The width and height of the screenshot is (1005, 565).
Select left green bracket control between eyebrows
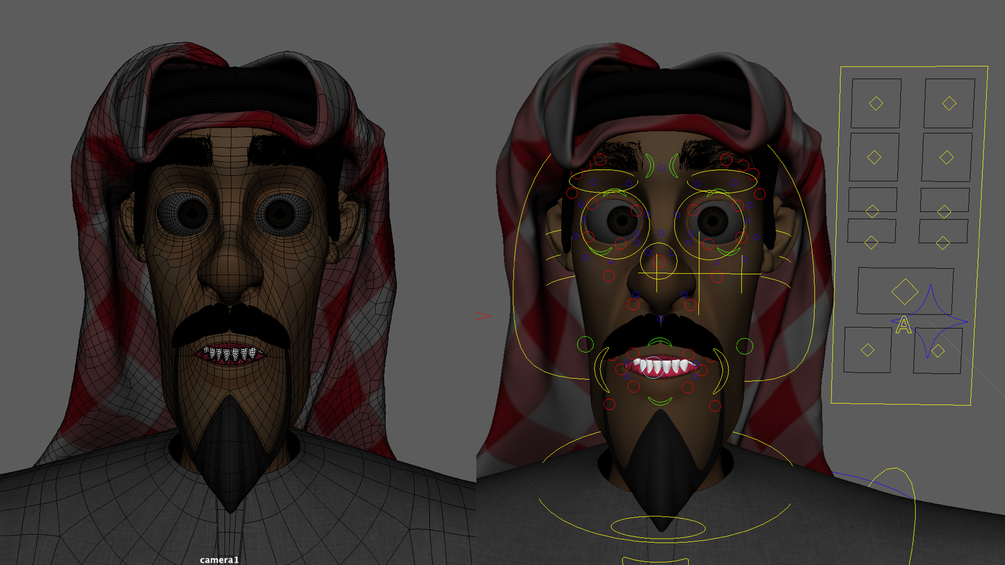tap(650, 166)
